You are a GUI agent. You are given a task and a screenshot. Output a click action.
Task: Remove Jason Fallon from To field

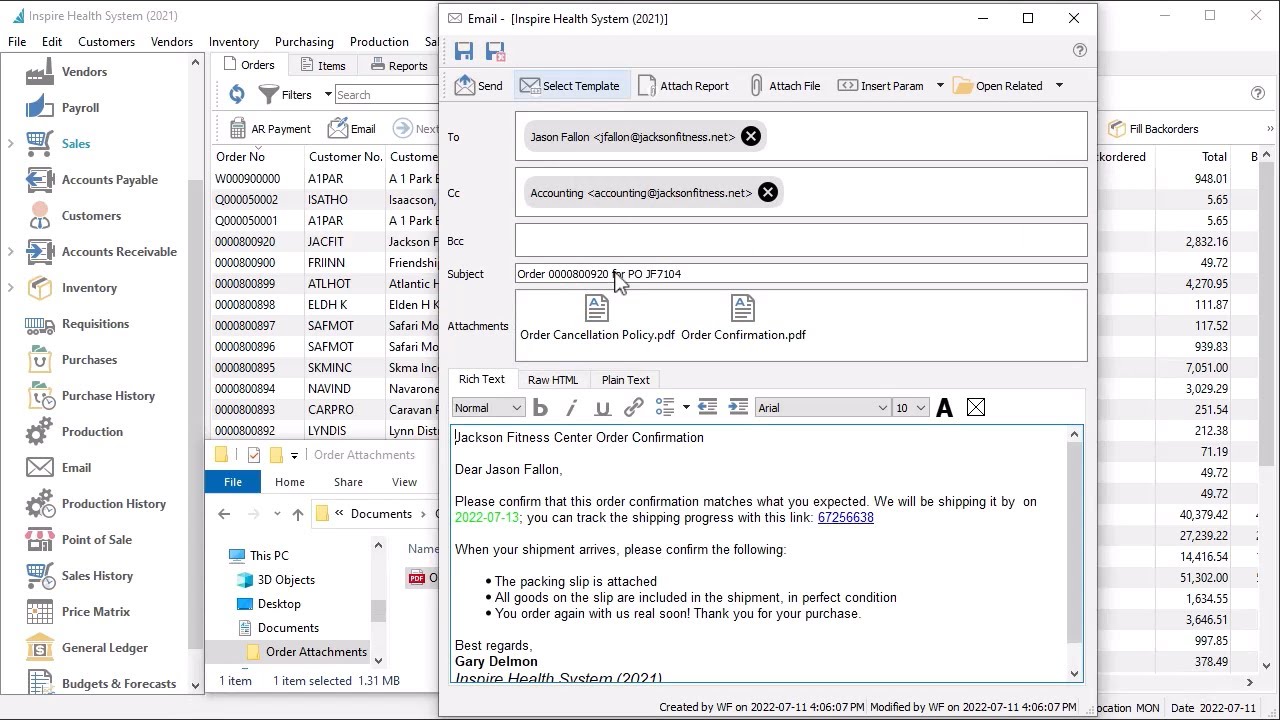click(751, 137)
